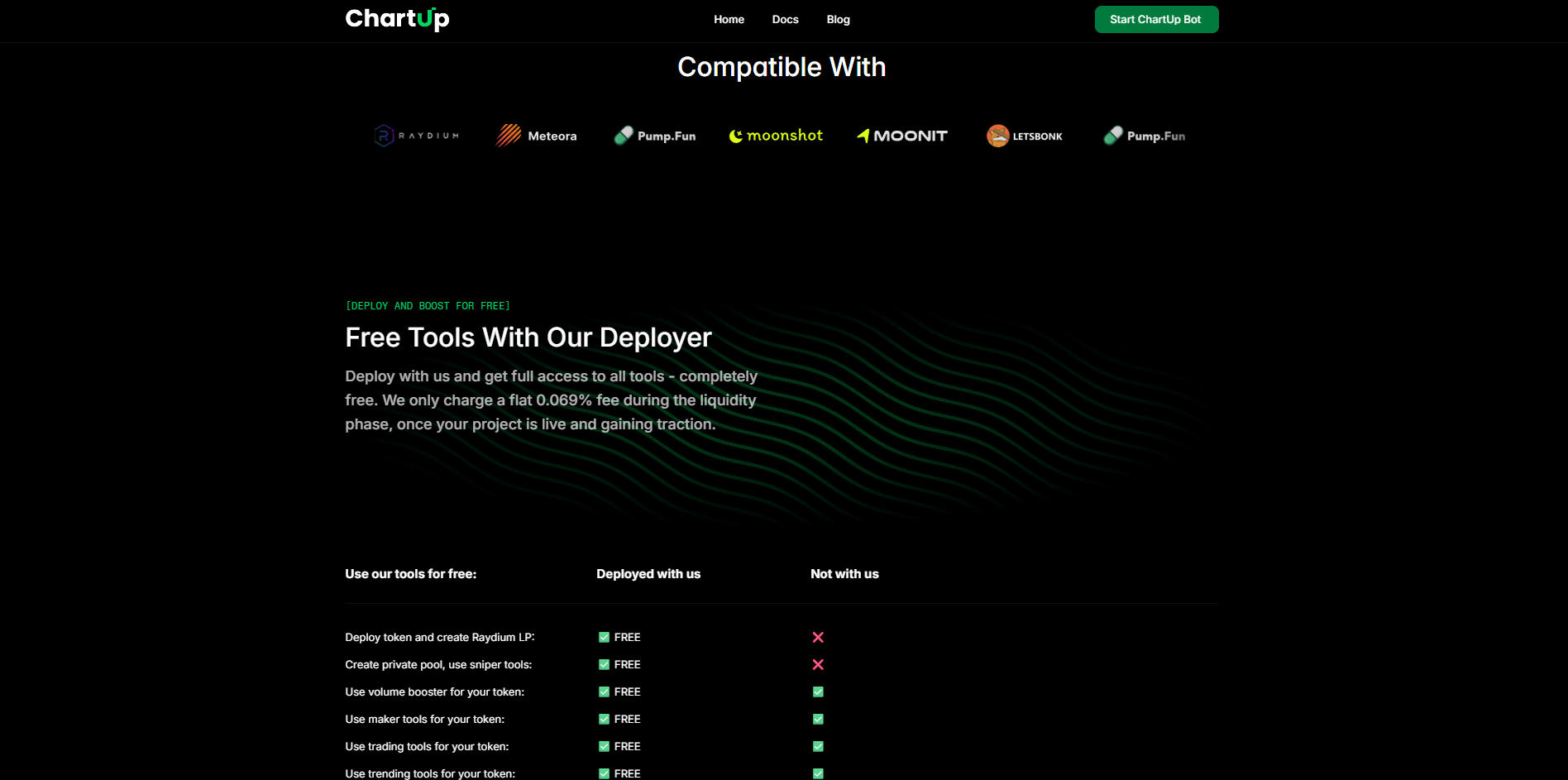The image size is (1568, 780).
Task: Click the rightmost Pump.Fun logo
Action: tap(1145, 136)
